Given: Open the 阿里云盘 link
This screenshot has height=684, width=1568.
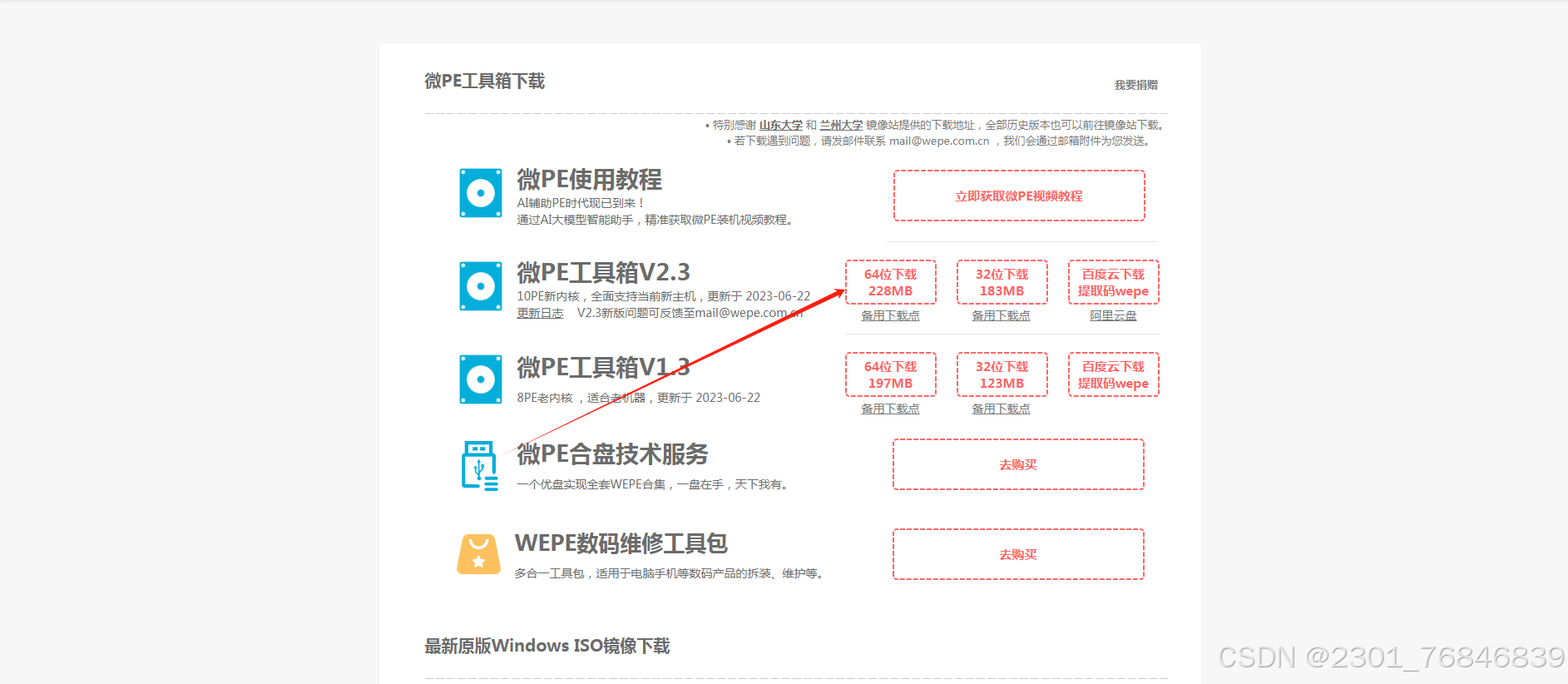Looking at the screenshot, I should (1113, 316).
